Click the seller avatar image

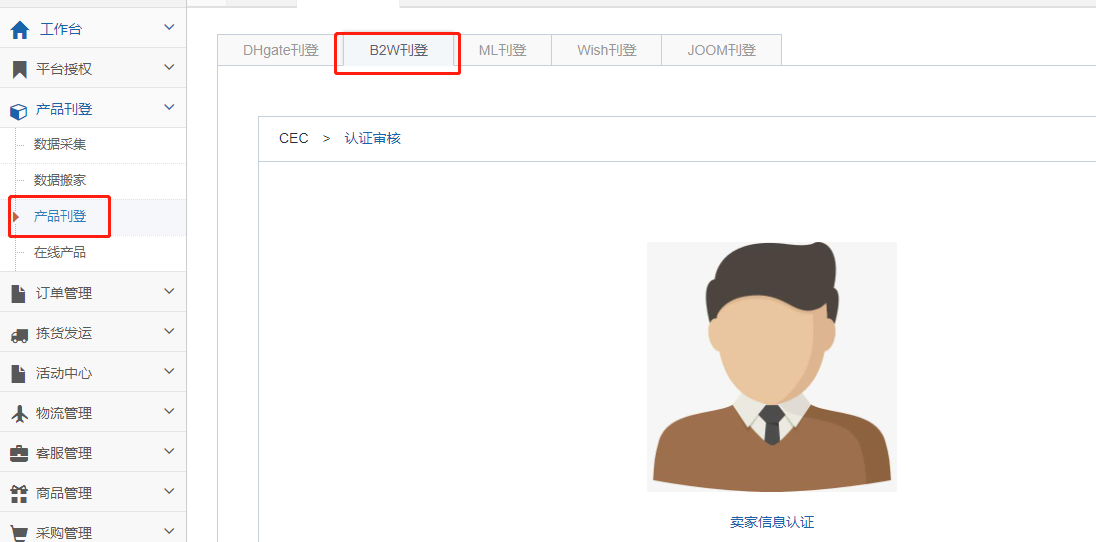[x=772, y=367]
